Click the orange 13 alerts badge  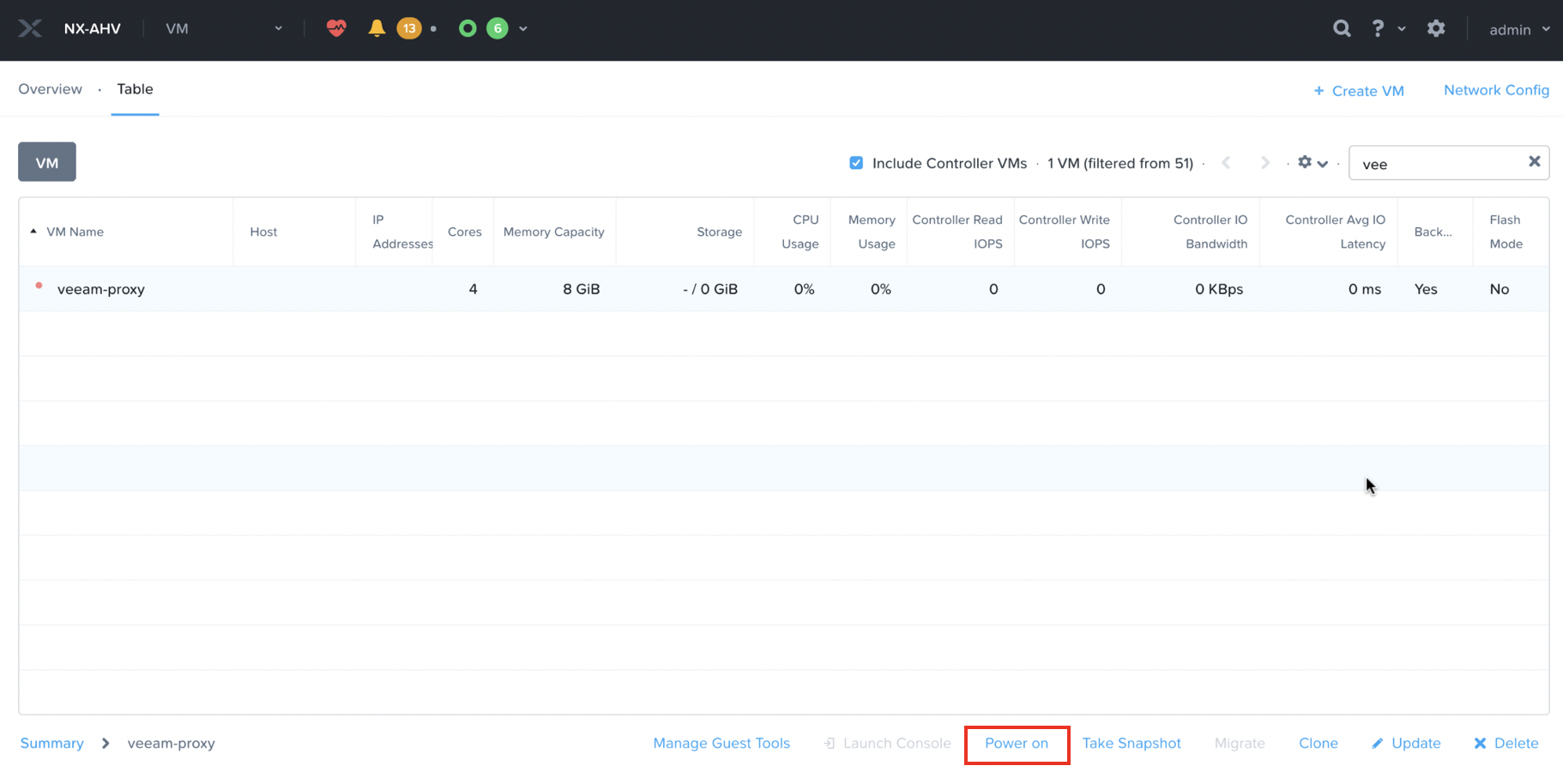409,28
